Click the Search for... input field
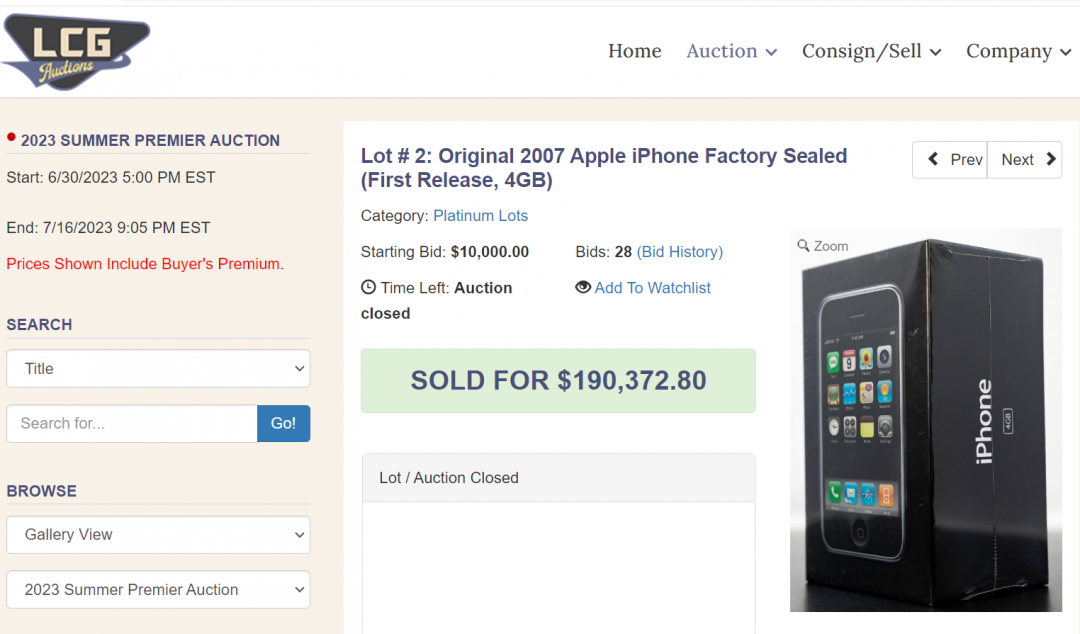 (x=132, y=423)
